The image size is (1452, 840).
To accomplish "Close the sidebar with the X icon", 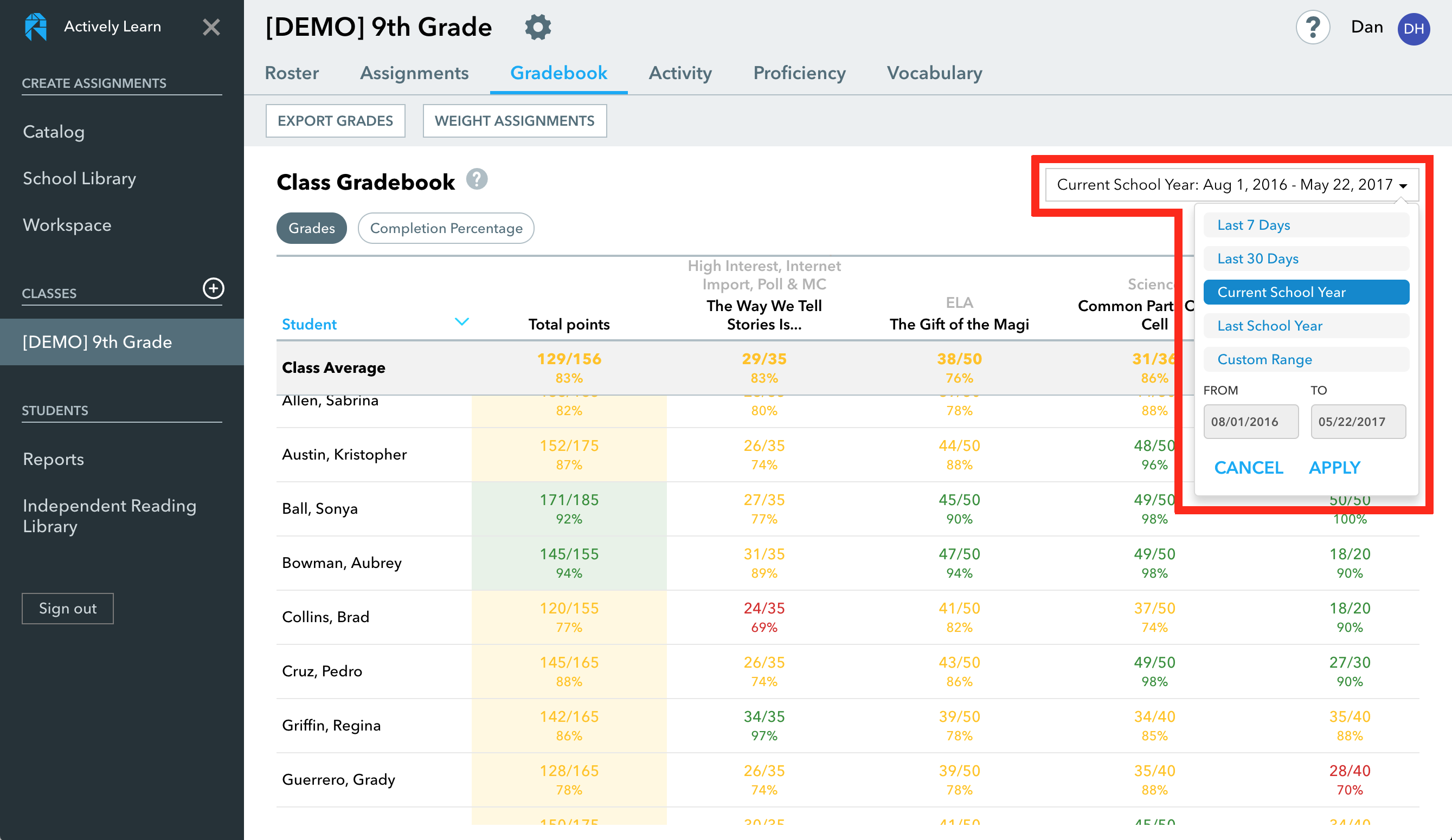I will coord(211,27).
